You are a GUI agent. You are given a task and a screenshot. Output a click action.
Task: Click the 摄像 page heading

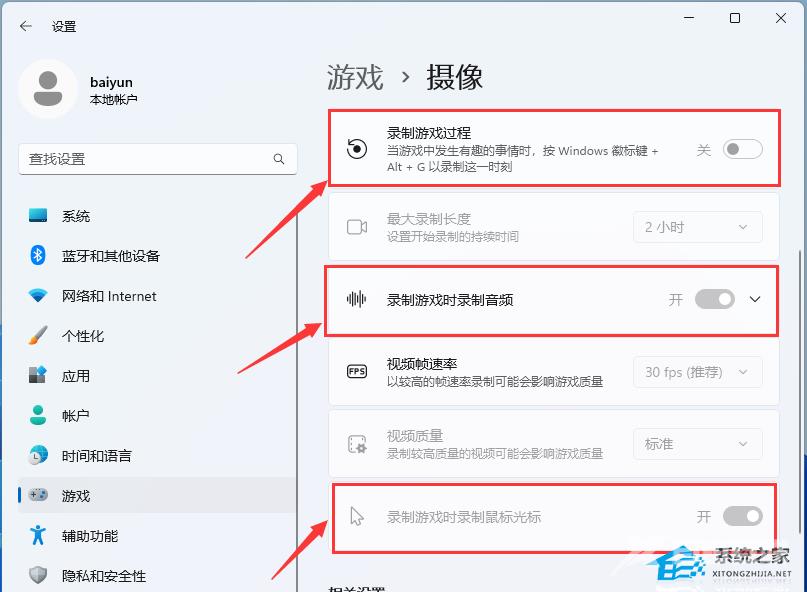click(454, 77)
